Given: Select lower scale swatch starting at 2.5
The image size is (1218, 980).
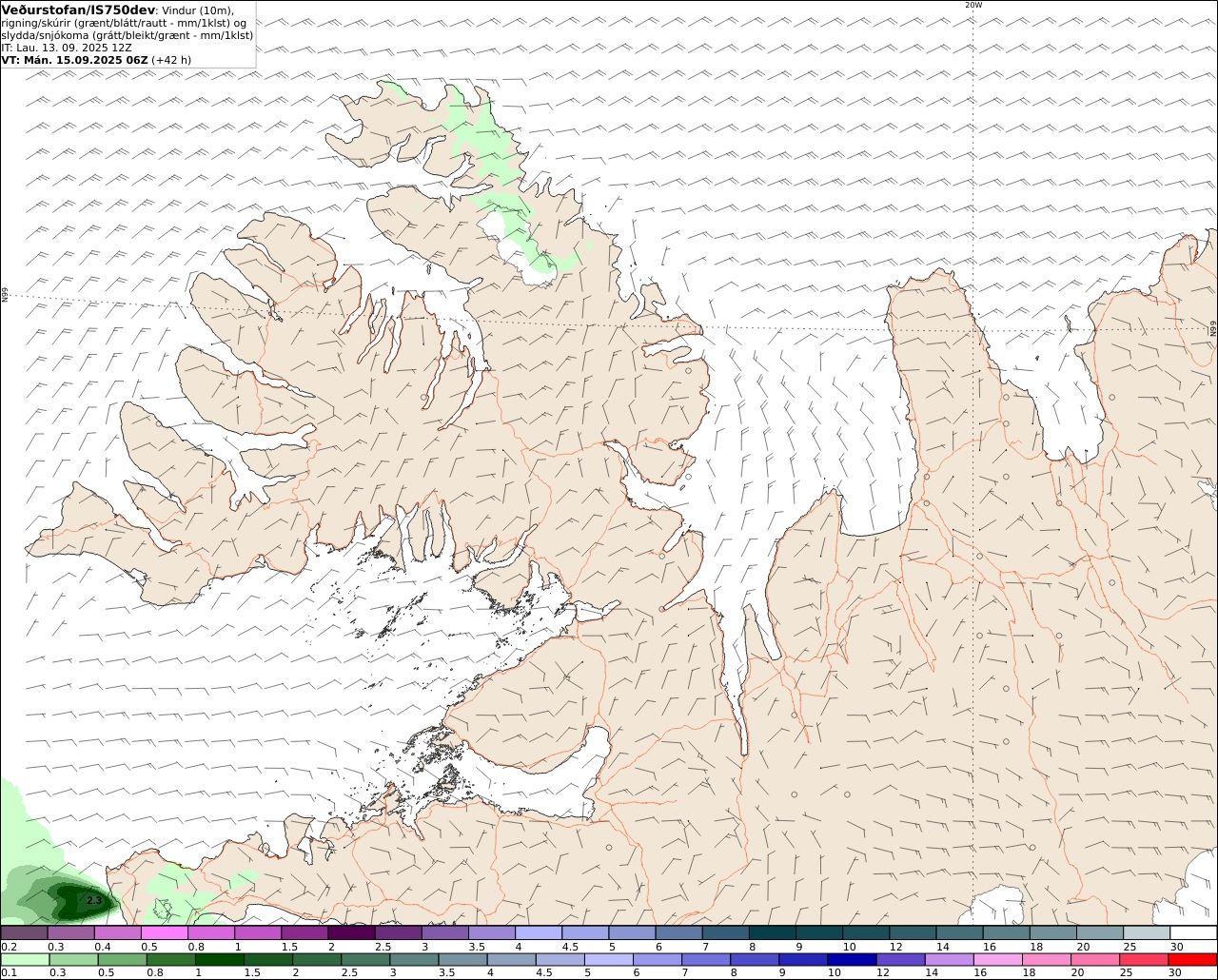Looking at the screenshot, I should 364,959.
